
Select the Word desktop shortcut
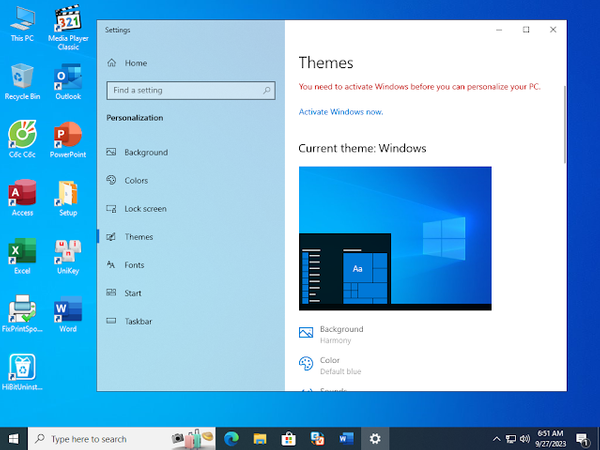coord(68,314)
